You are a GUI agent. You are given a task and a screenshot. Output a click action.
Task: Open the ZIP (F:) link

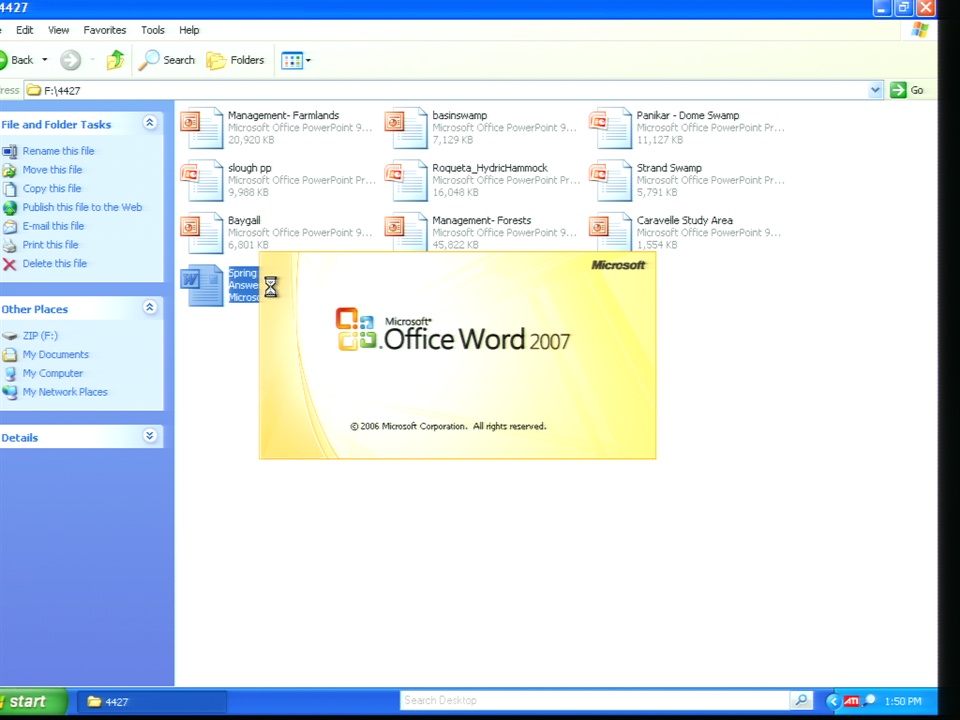(40, 336)
